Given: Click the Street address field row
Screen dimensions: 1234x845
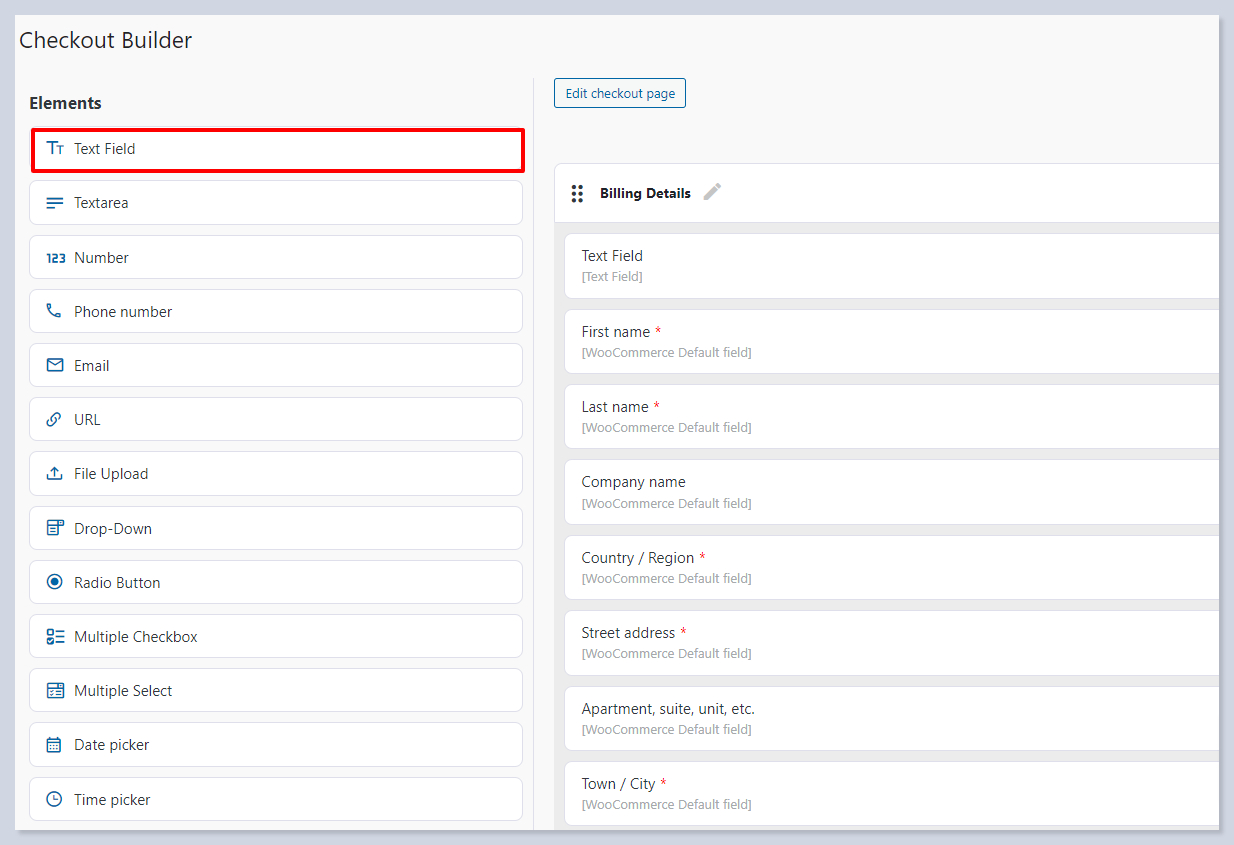Looking at the screenshot, I should point(890,642).
